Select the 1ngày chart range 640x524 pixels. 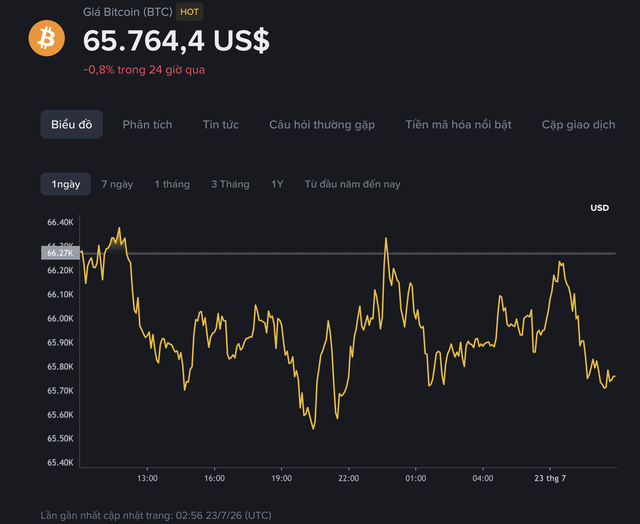[66, 184]
